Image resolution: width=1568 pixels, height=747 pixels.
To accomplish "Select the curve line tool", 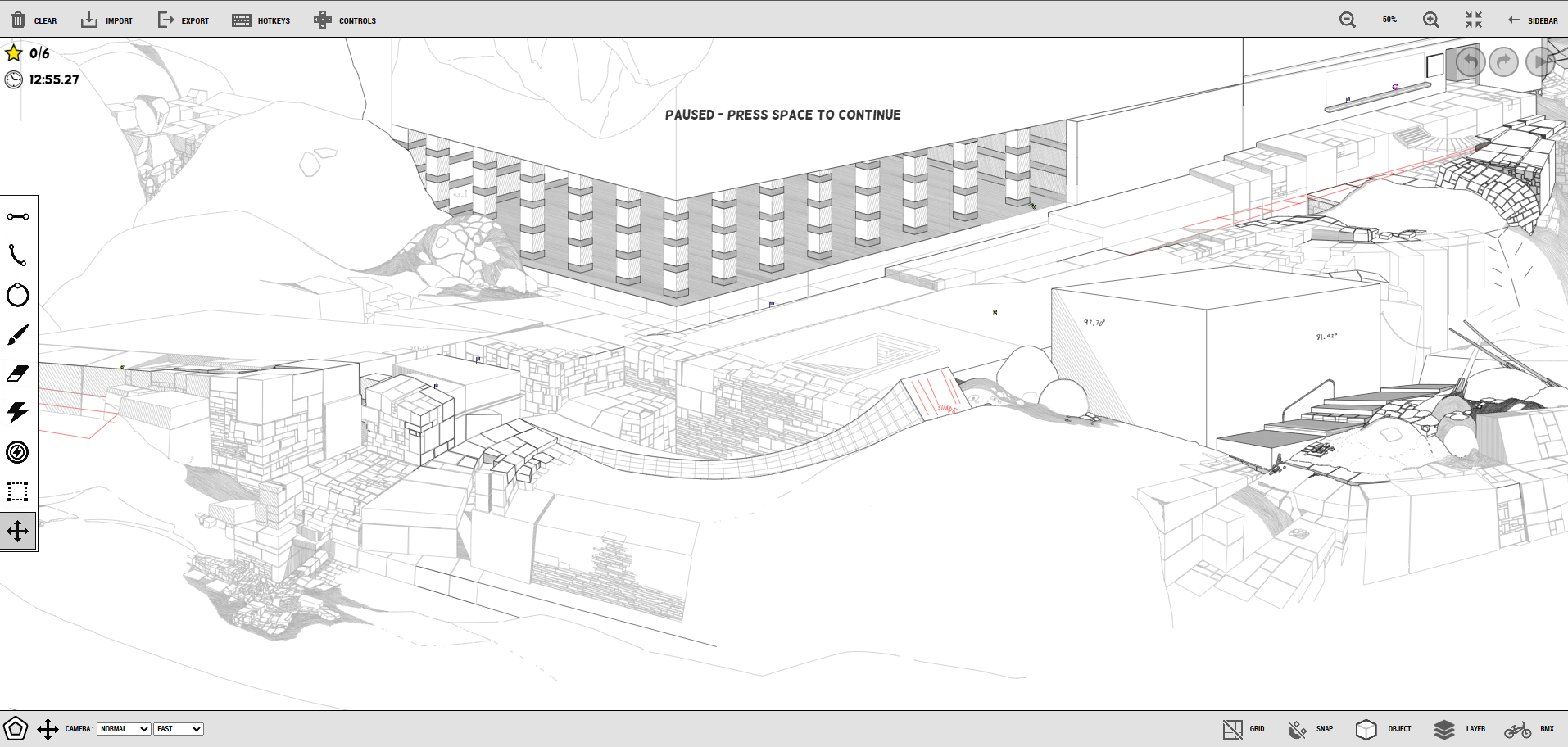I will point(18,256).
